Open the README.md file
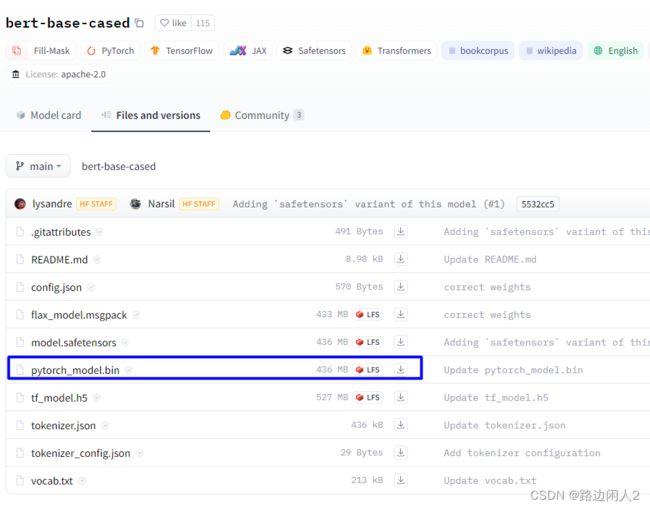The height and width of the screenshot is (508, 650). [x=59, y=260]
